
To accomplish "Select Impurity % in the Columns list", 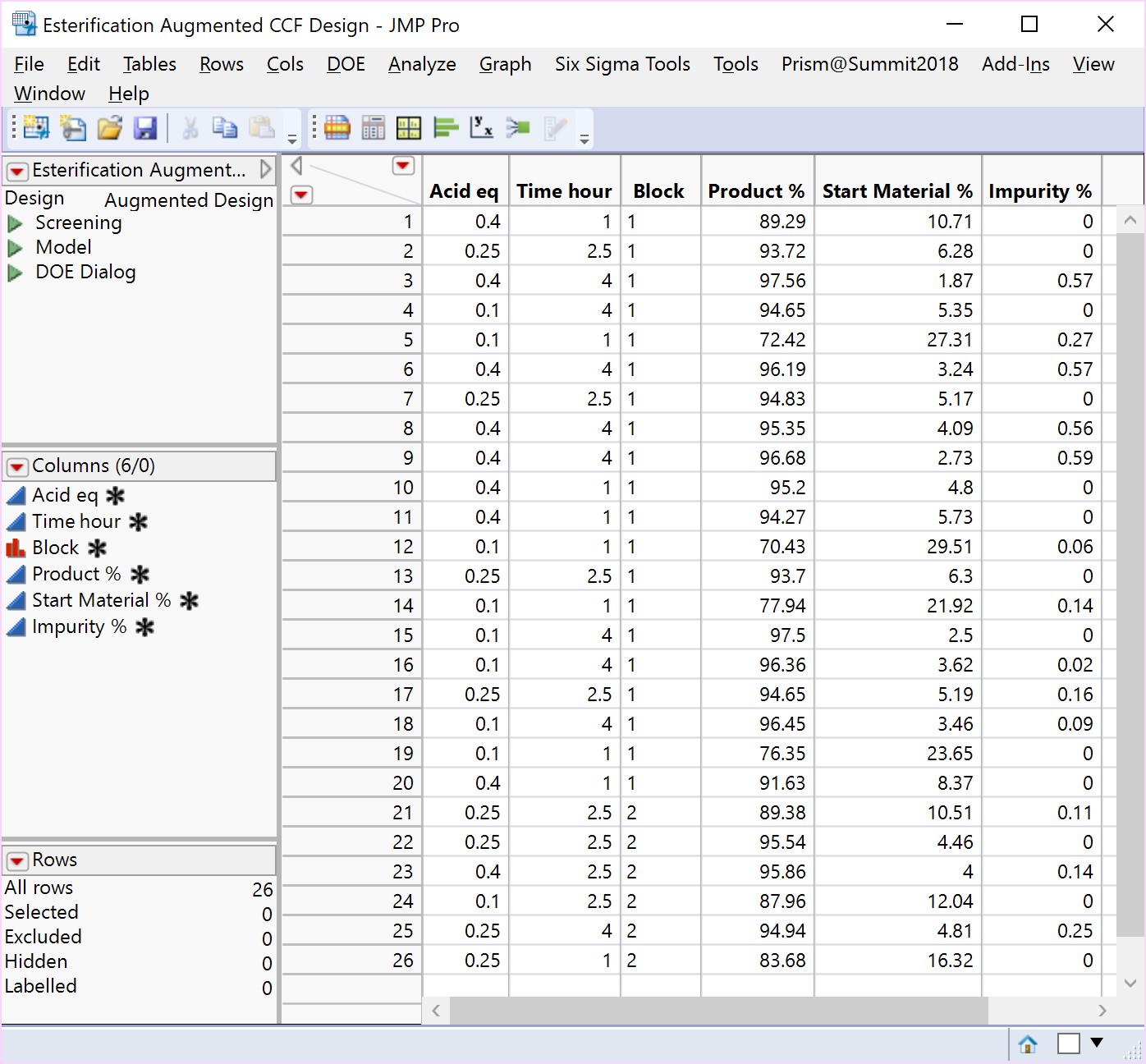I will pos(79,627).
